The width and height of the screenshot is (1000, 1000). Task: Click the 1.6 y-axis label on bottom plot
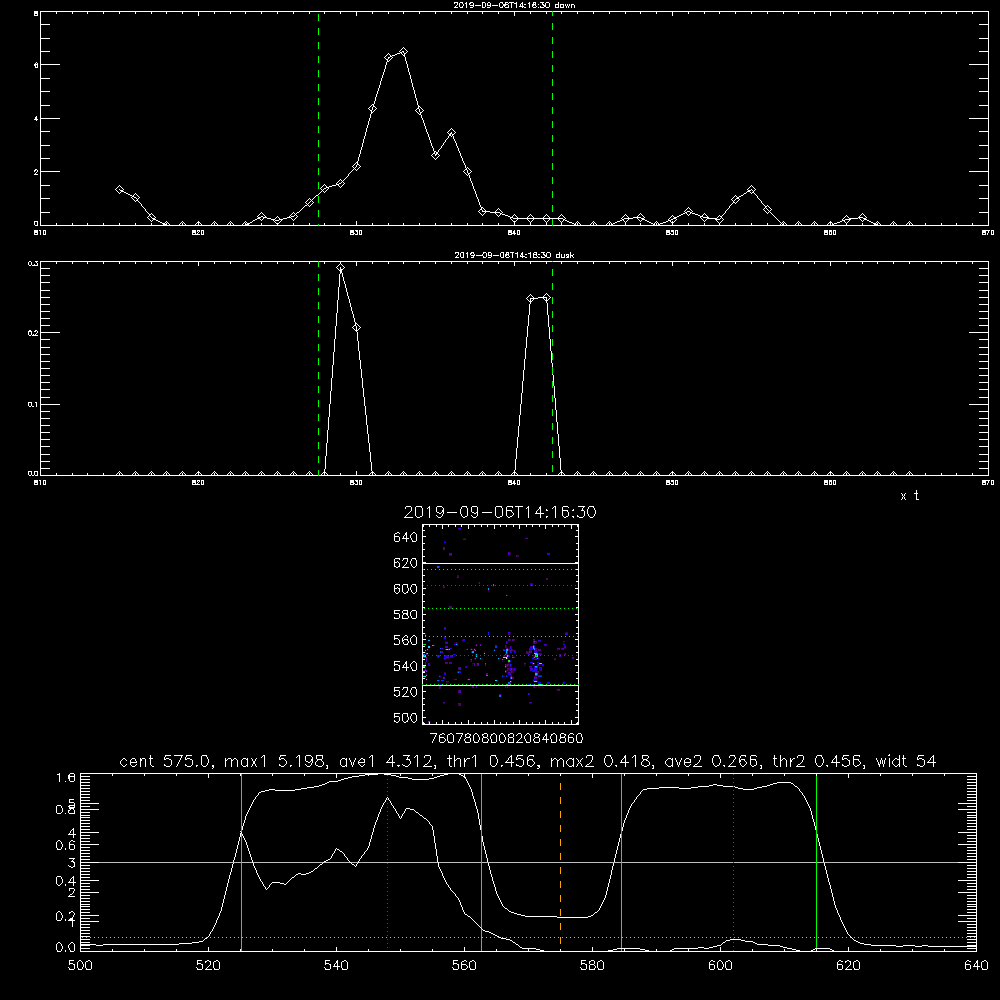click(66, 777)
